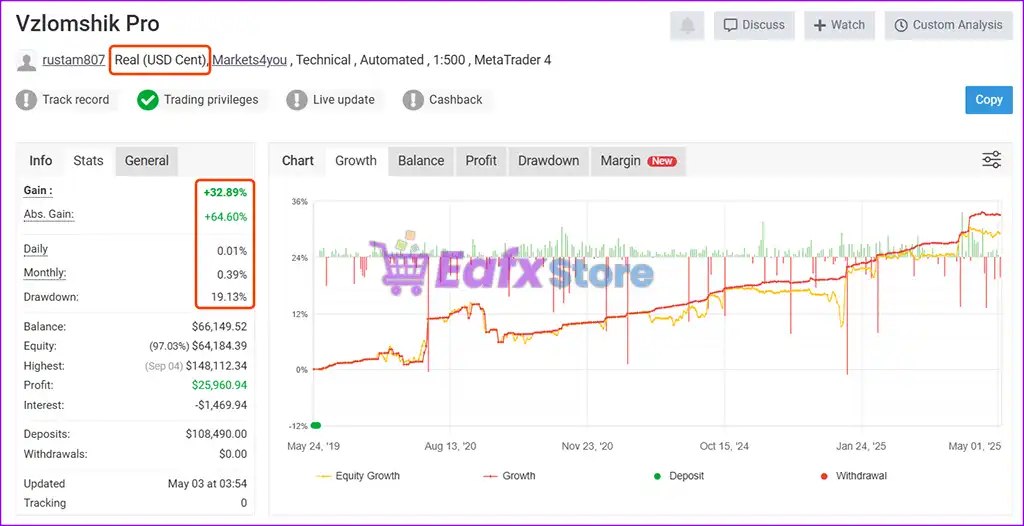1024x526 pixels.
Task: Click the Aug 13, '20 axis date
Action: [451, 447]
